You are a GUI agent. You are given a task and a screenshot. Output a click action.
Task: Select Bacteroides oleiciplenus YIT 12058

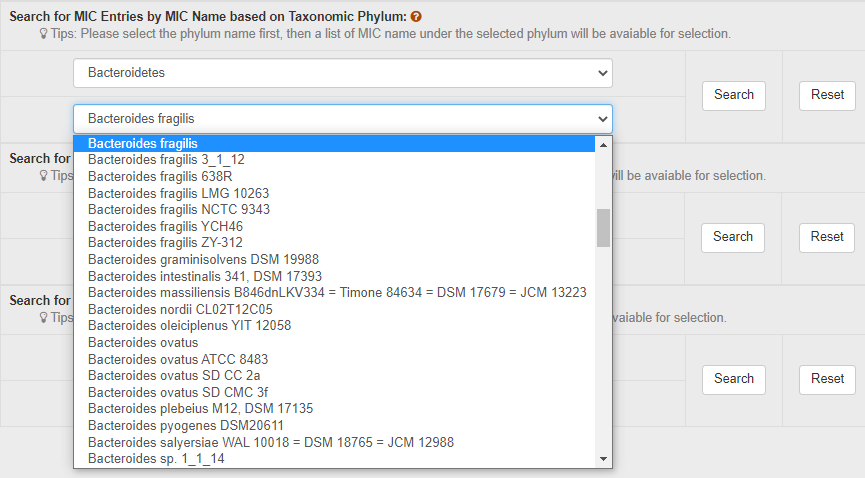click(x=189, y=326)
